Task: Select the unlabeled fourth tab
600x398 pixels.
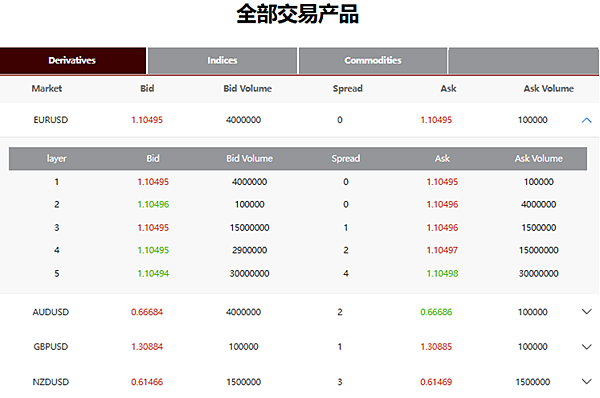Action: point(523,60)
